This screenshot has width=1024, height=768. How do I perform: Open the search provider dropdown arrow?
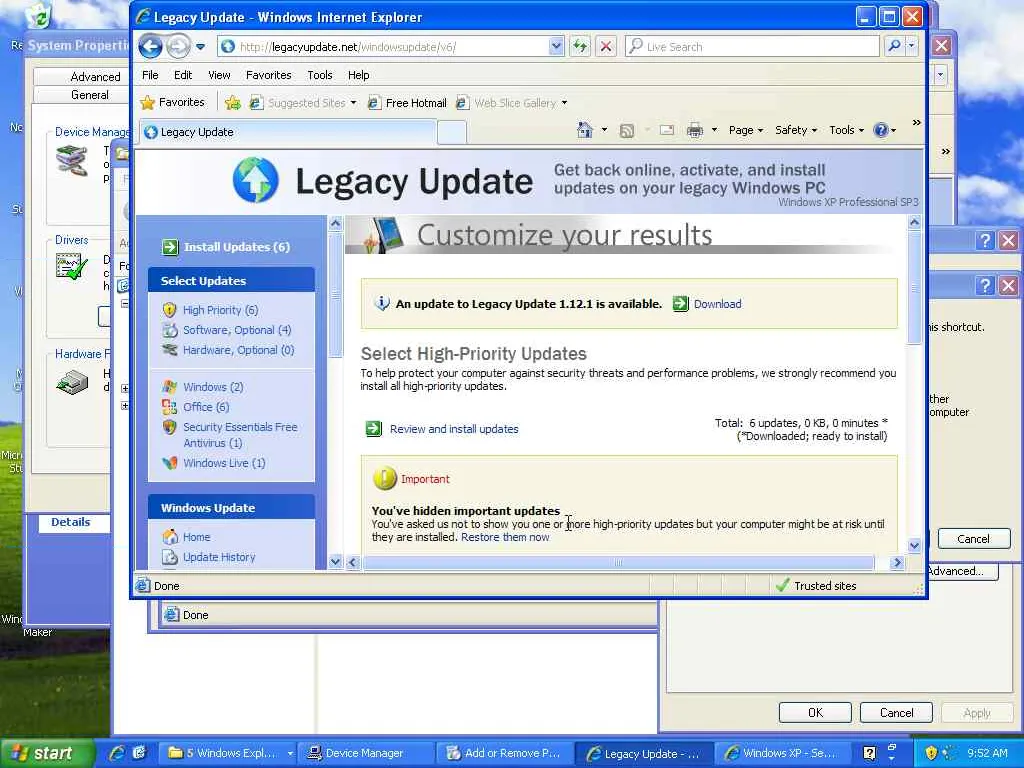pyautogui.click(x=911, y=46)
